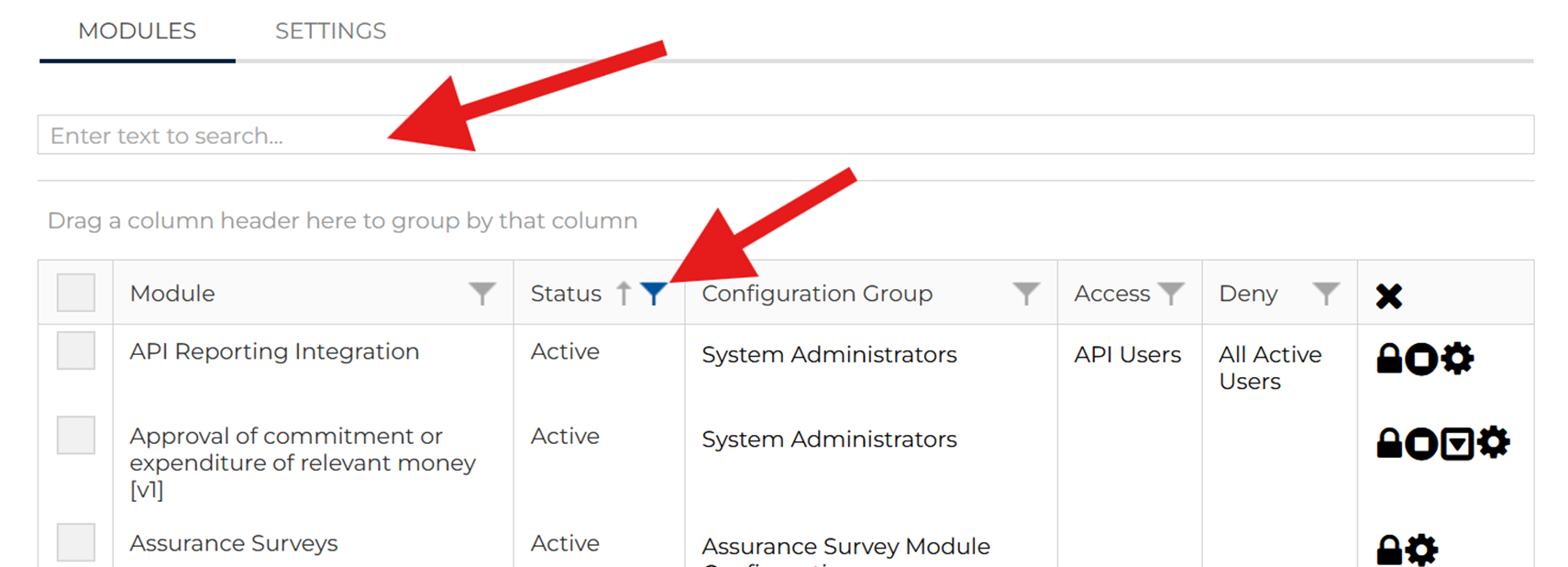The image size is (1568, 567).
Task: Check the API Reporting Integration row checkbox
Action: [76, 350]
